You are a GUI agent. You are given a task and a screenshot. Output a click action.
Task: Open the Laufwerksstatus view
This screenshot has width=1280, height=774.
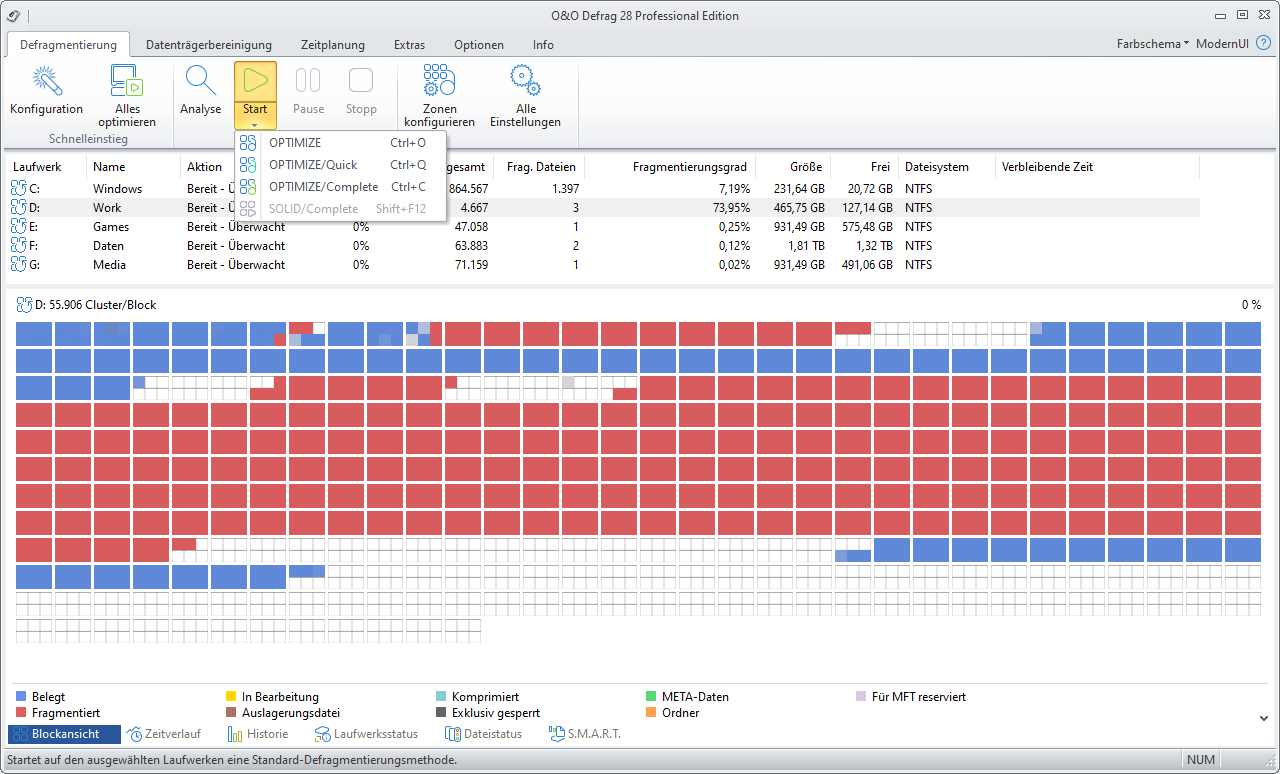pyautogui.click(x=367, y=734)
